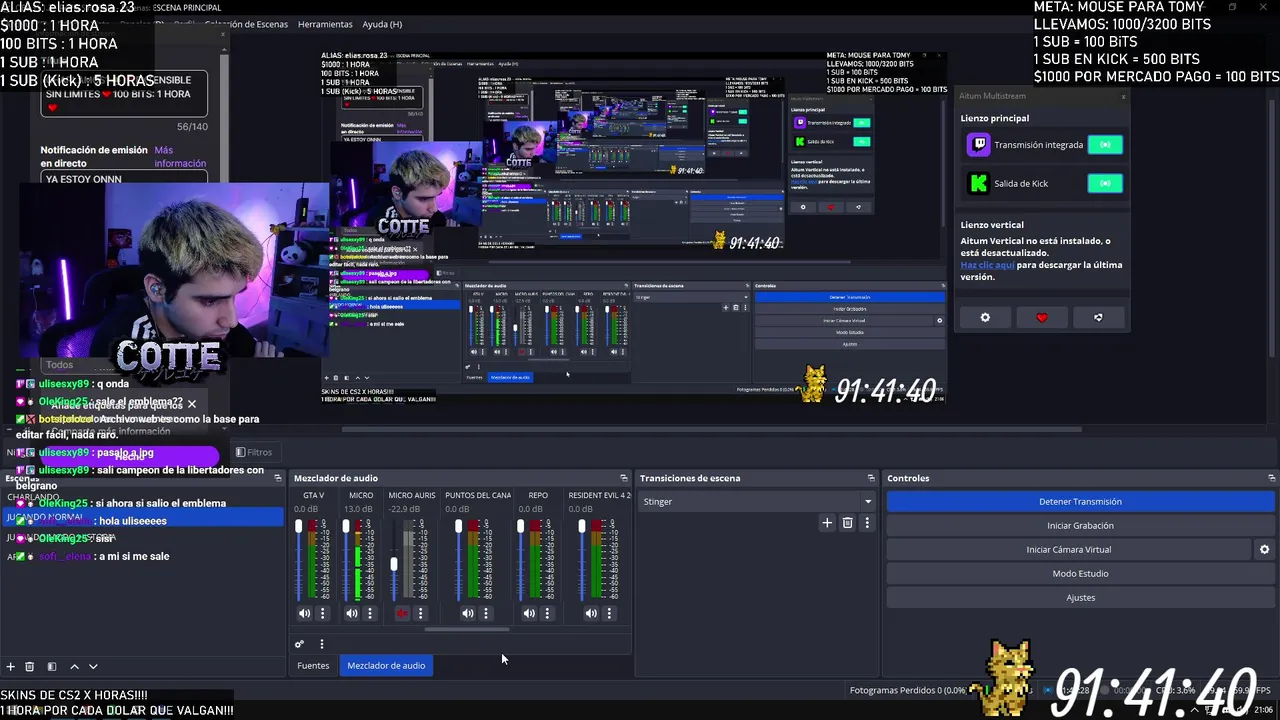
Task: Close the Aitum Multistream dock
Action: pyautogui.click(x=1123, y=96)
